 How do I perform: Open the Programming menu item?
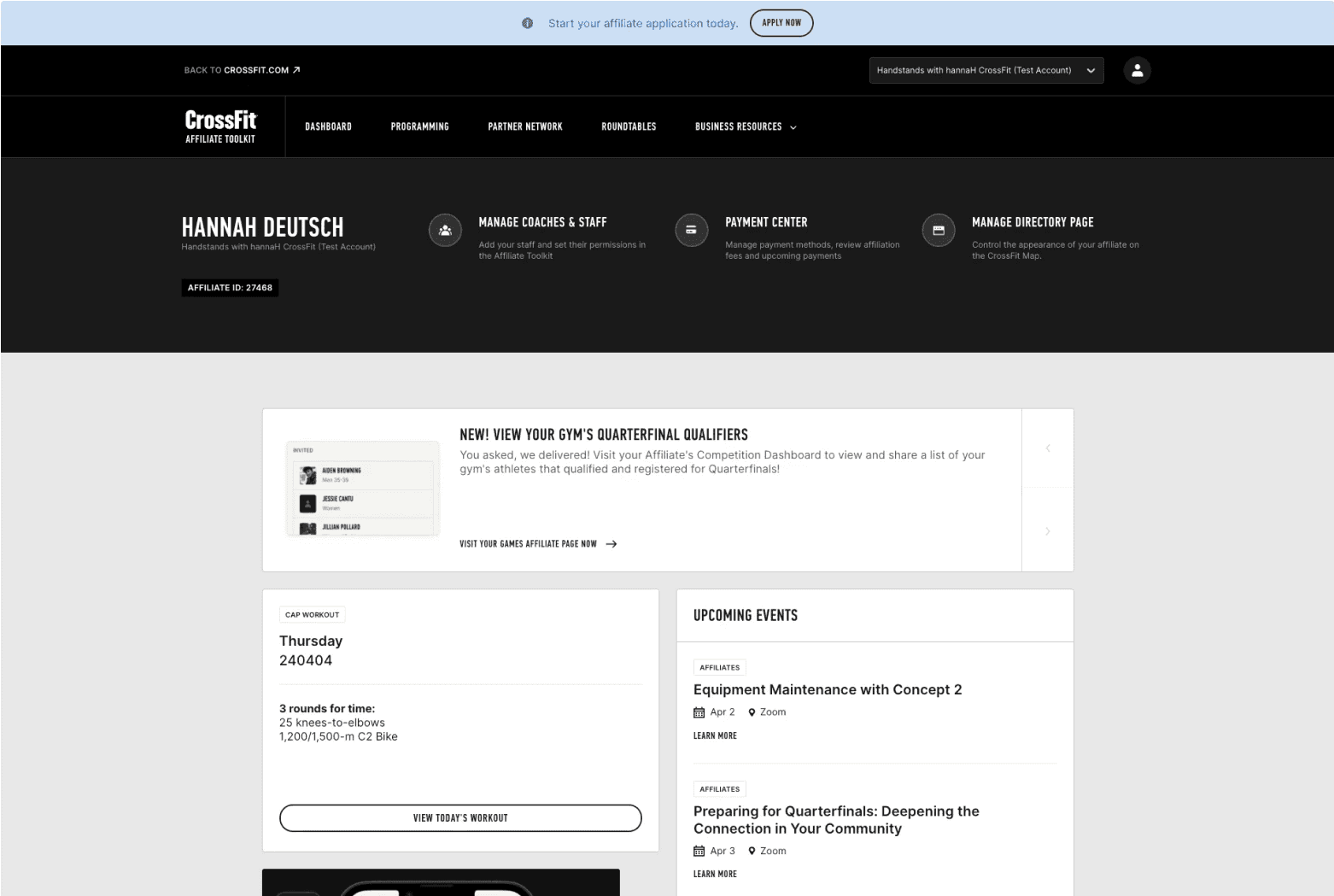click(419, 126)
